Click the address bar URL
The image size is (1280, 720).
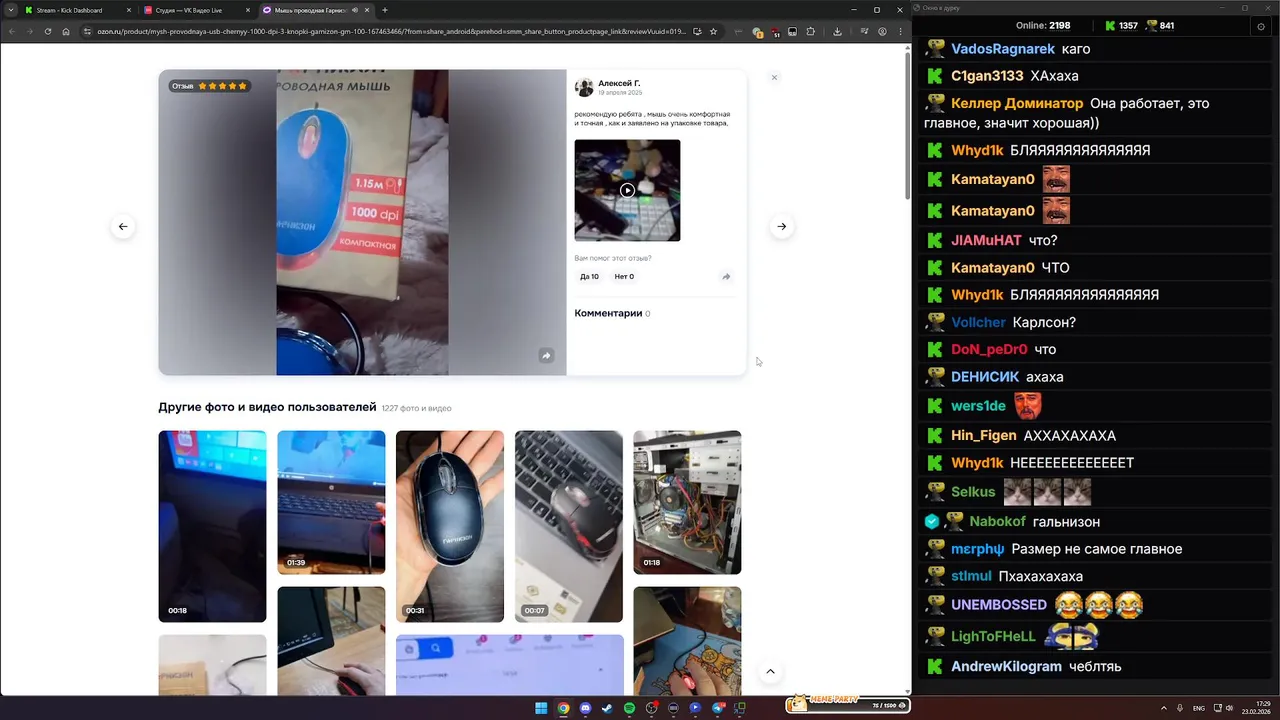(391, 31)
